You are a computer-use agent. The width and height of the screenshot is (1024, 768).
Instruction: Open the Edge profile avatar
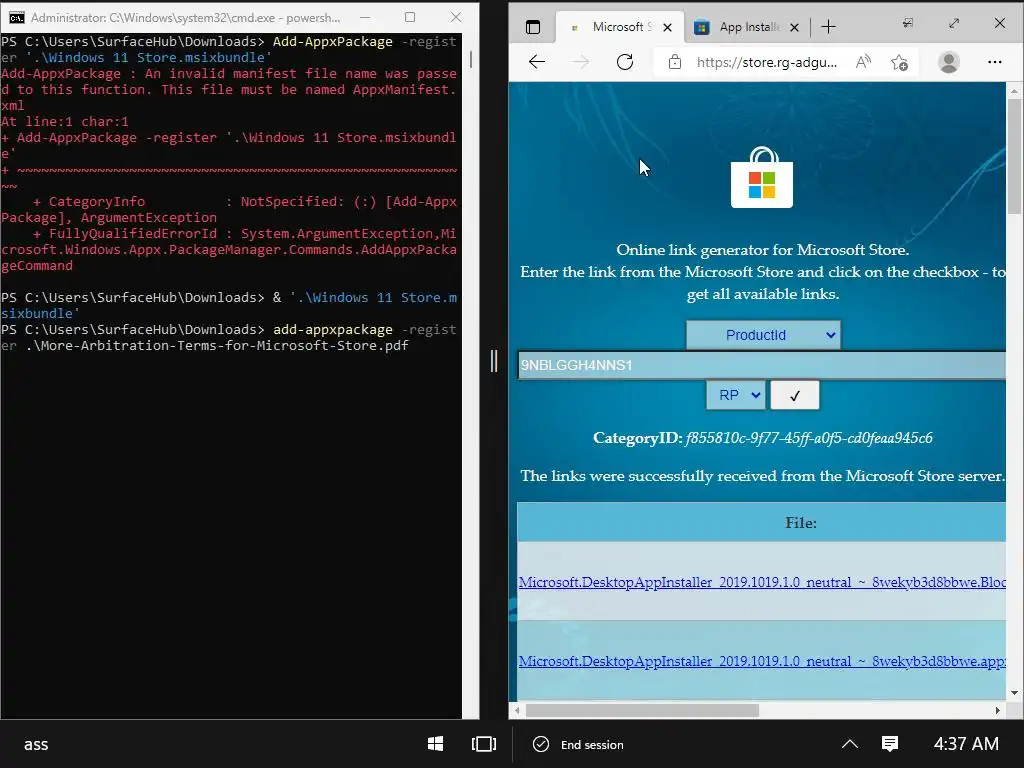click(948, 62)
